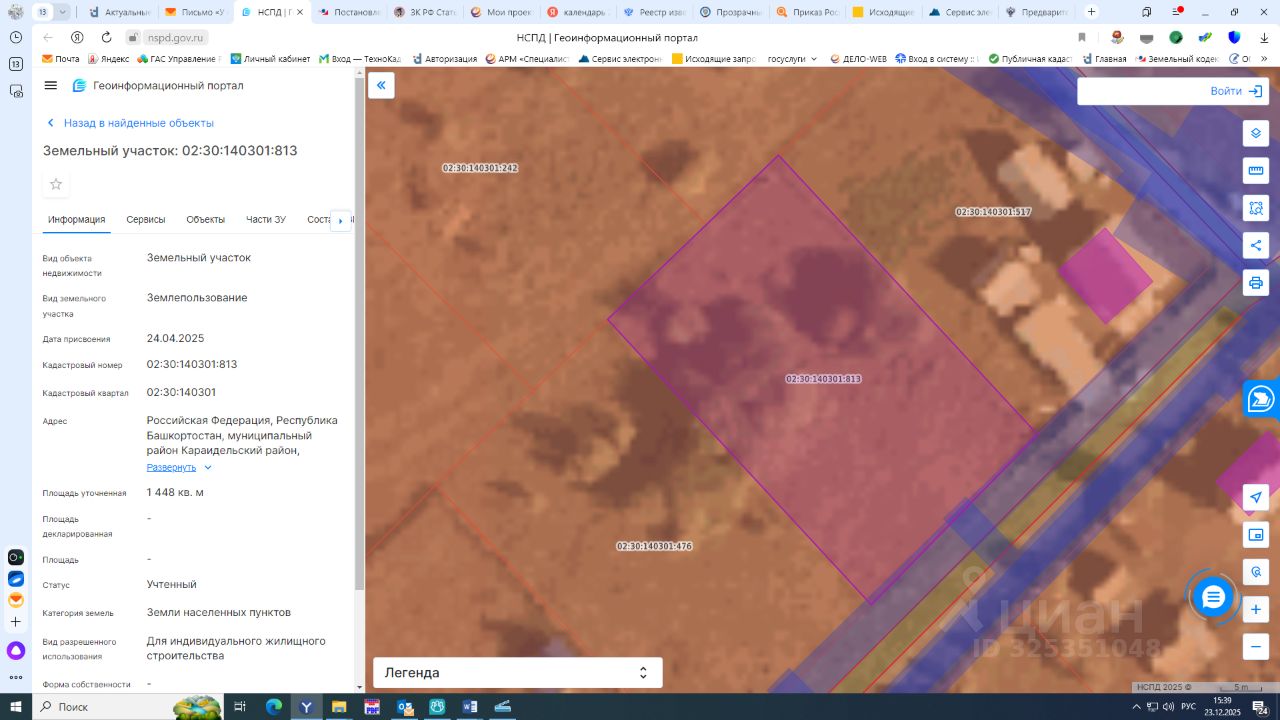
Task: Print the current map
Action: (1256, 282)
